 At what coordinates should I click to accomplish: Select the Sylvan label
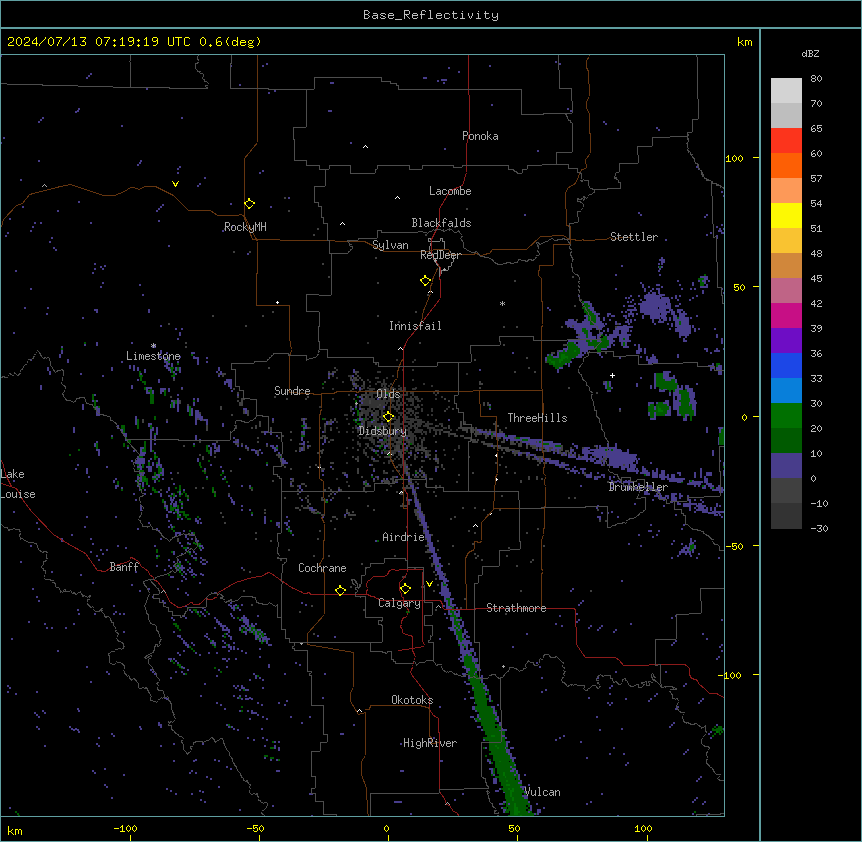point(390,245)
